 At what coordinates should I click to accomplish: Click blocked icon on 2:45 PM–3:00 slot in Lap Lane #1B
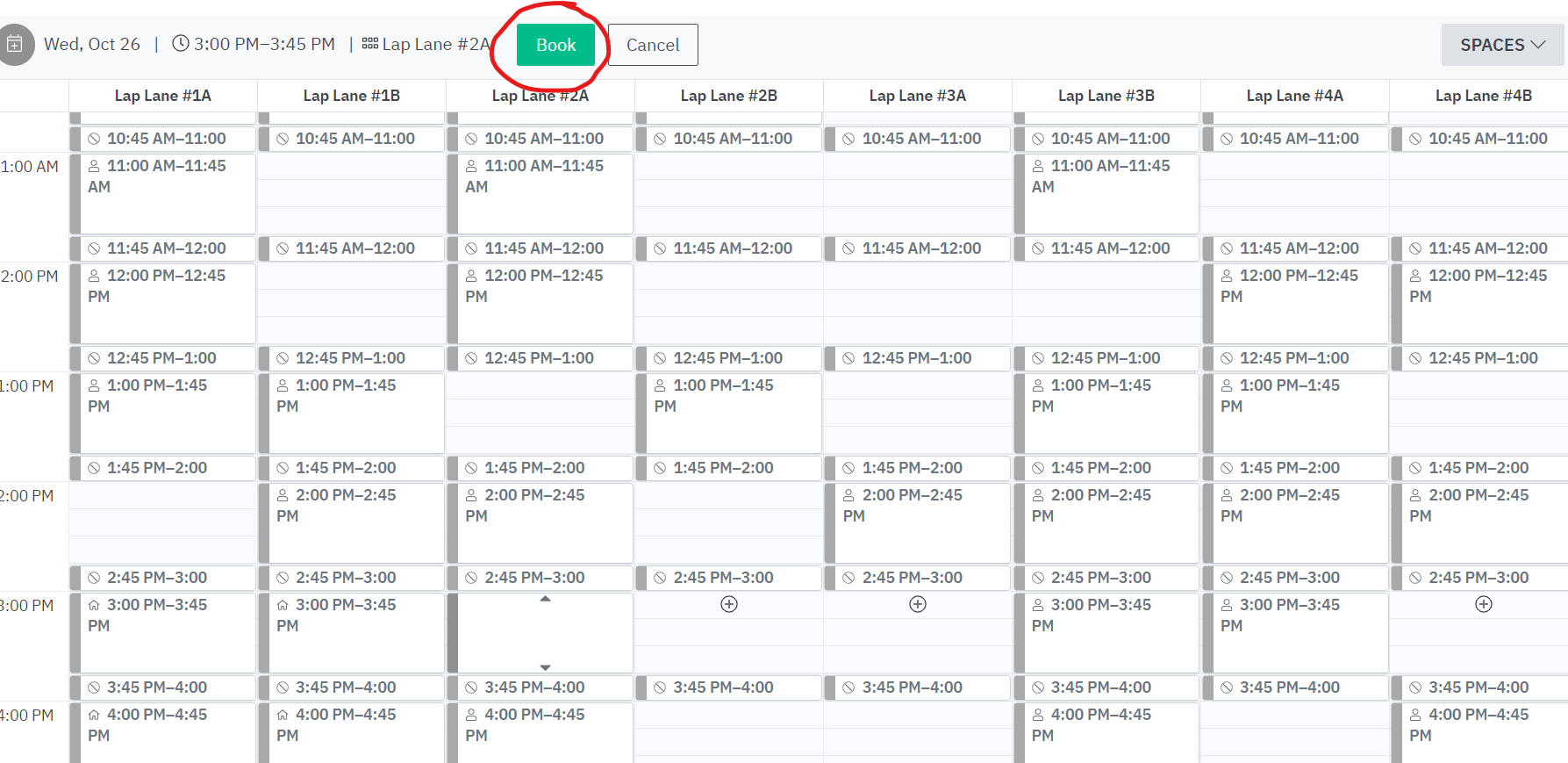click(283, 578)
